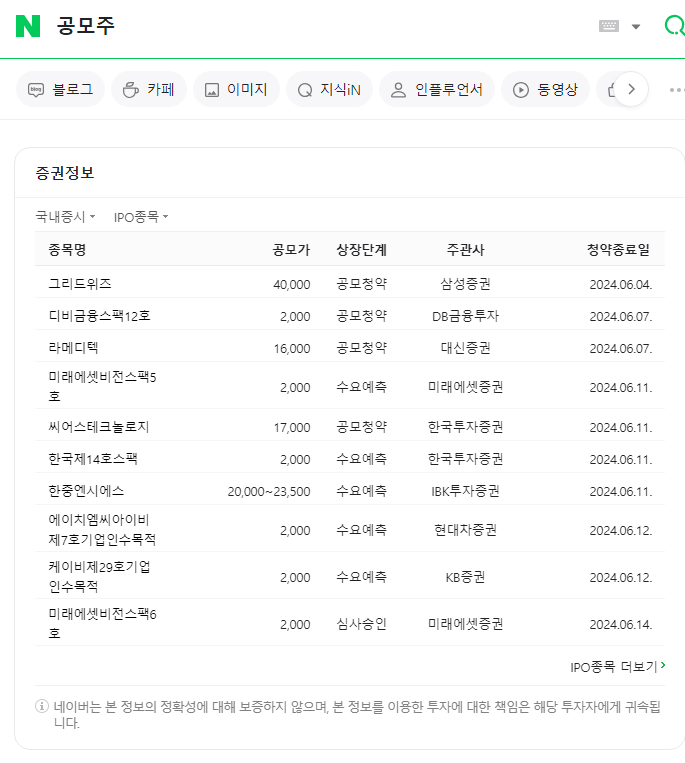Click the 현대차증권 underwriter cell

tap(466, 529)
